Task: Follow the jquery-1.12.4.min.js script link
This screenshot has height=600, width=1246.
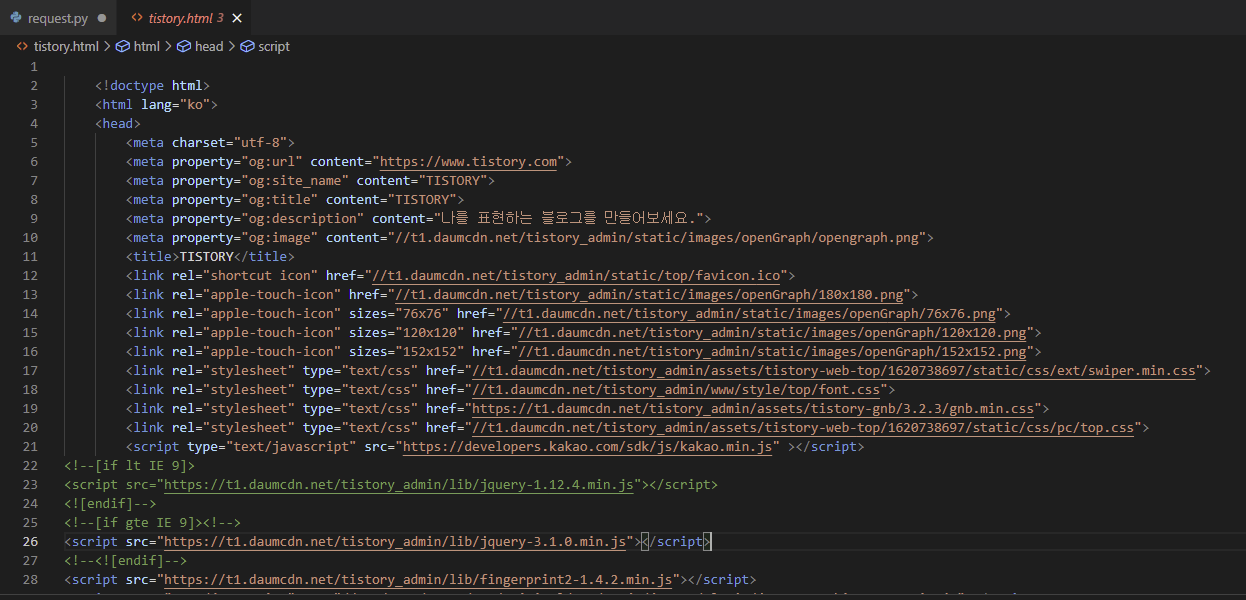Action: 400,484
